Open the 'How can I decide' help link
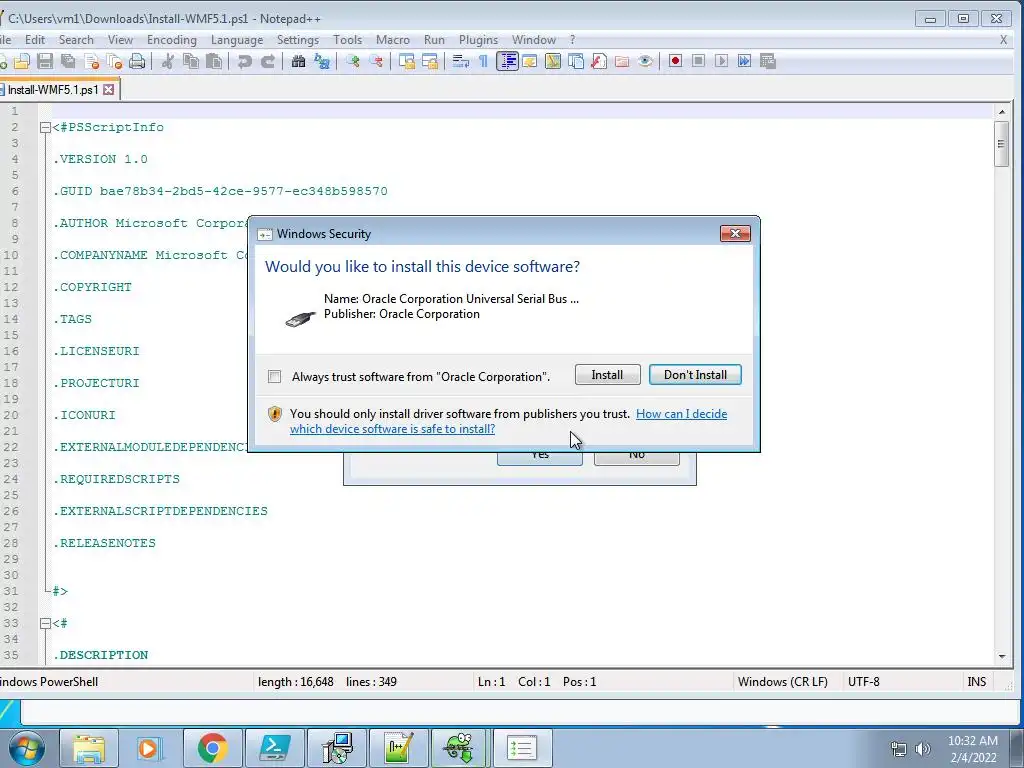Screen dimensions: 1024x768 681,414
